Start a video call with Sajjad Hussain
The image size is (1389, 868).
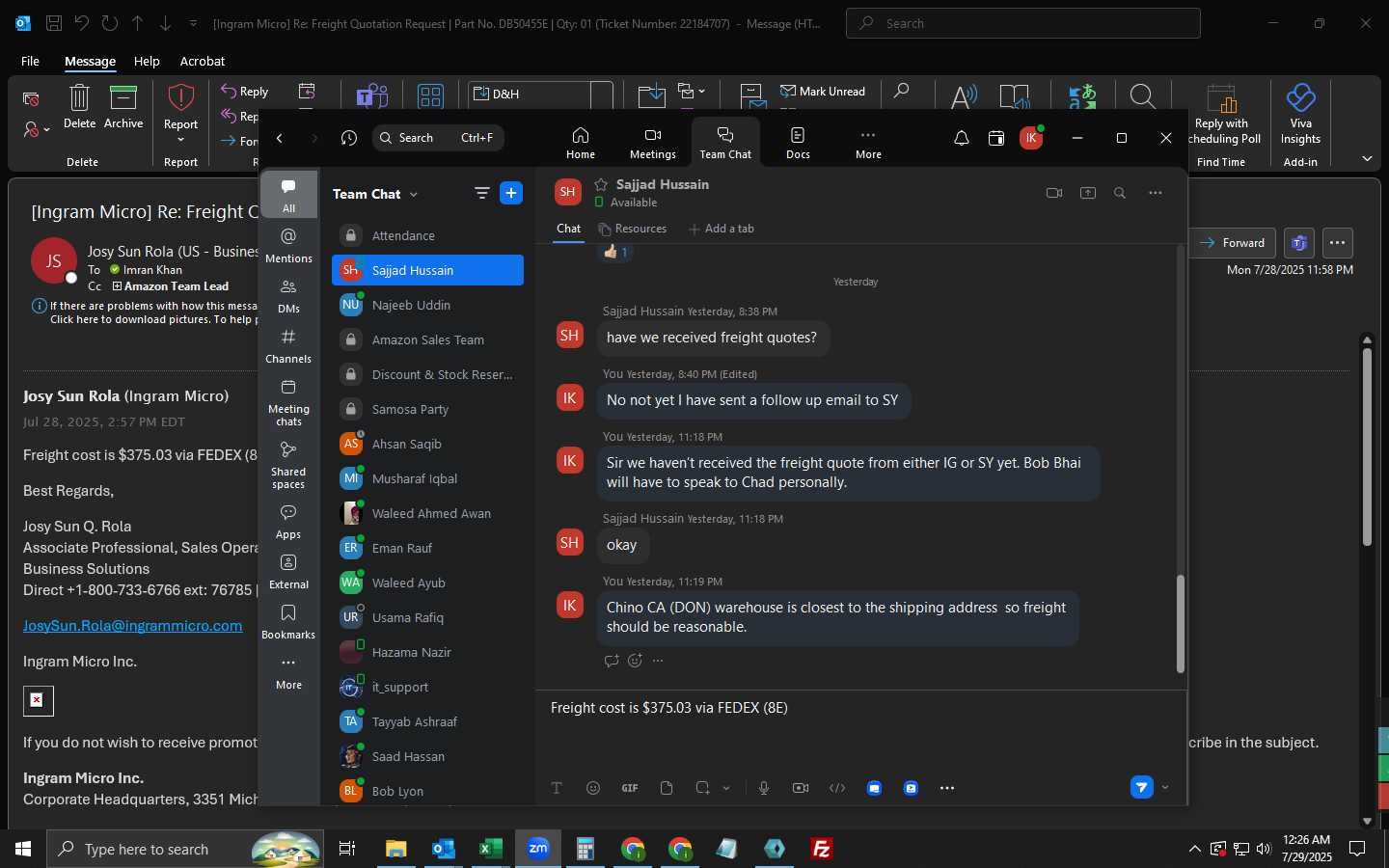[x=1054, y=193]
